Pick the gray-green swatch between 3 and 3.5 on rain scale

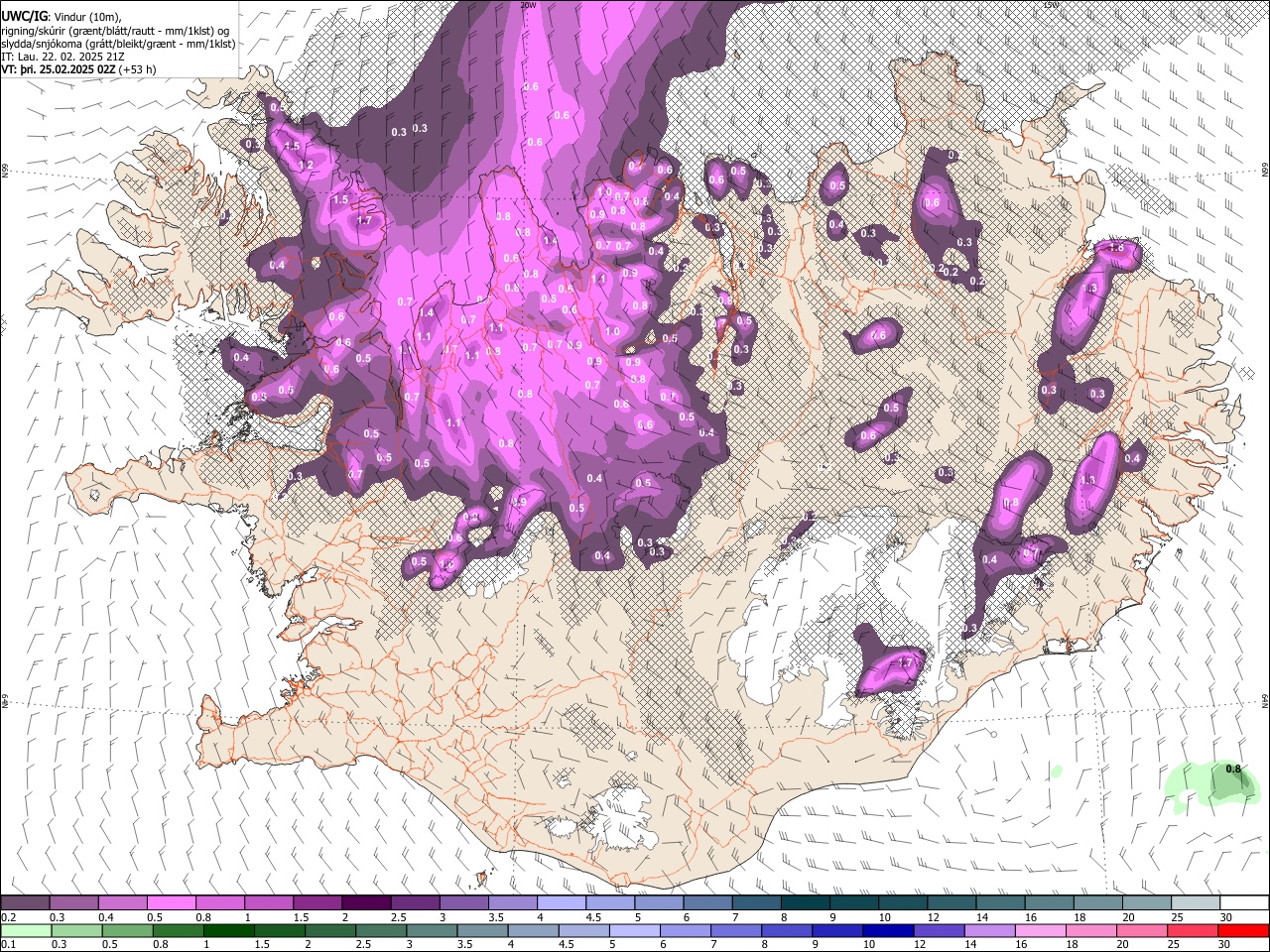coord(431,930)
